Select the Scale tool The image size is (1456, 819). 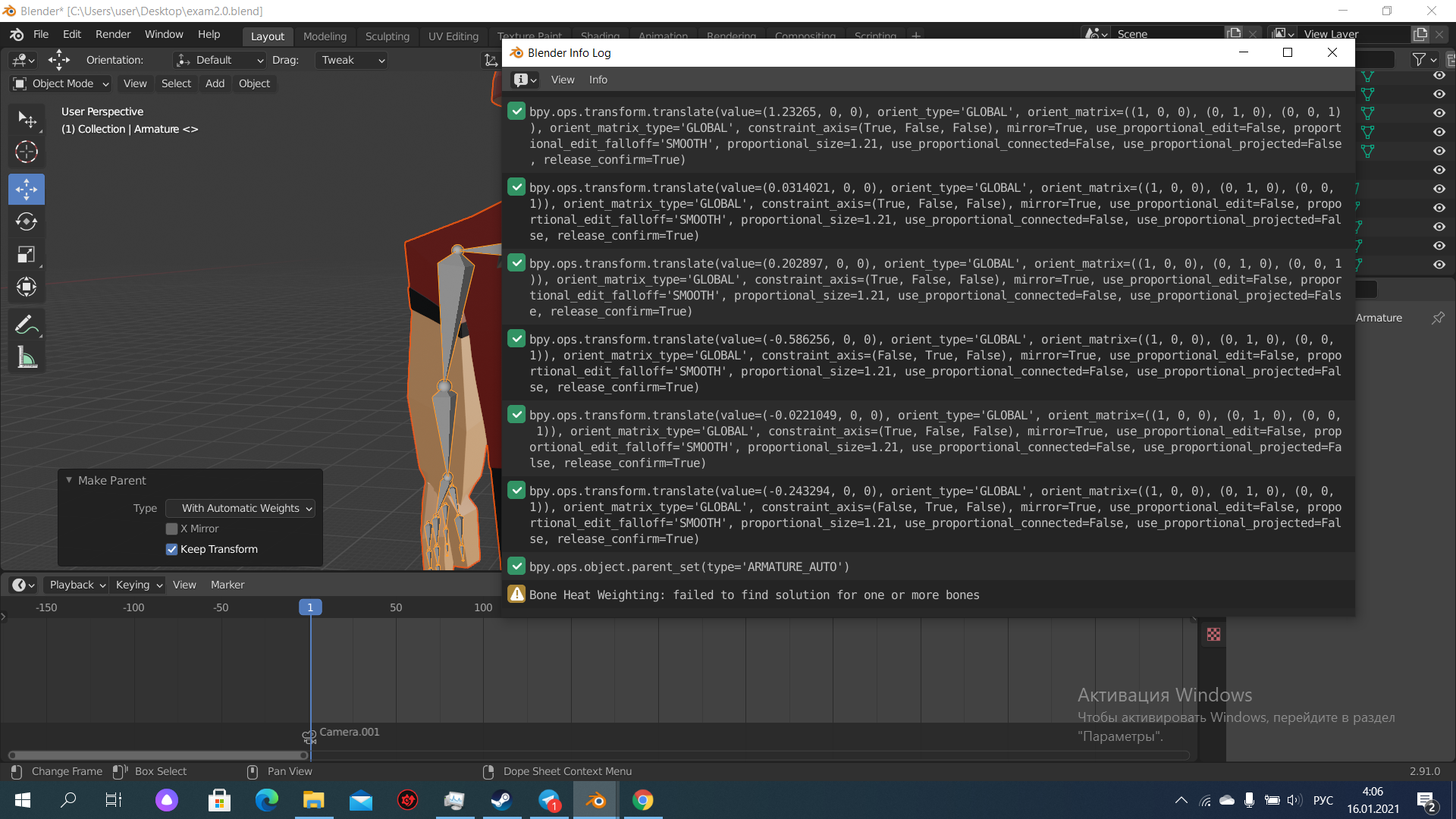(27, 255)
